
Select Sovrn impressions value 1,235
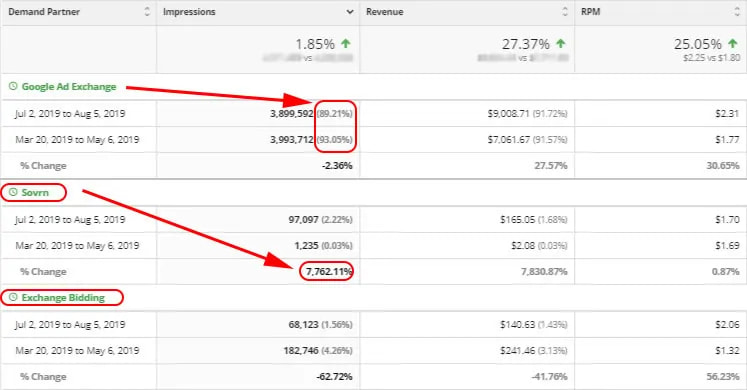click(x=306, y=246)
